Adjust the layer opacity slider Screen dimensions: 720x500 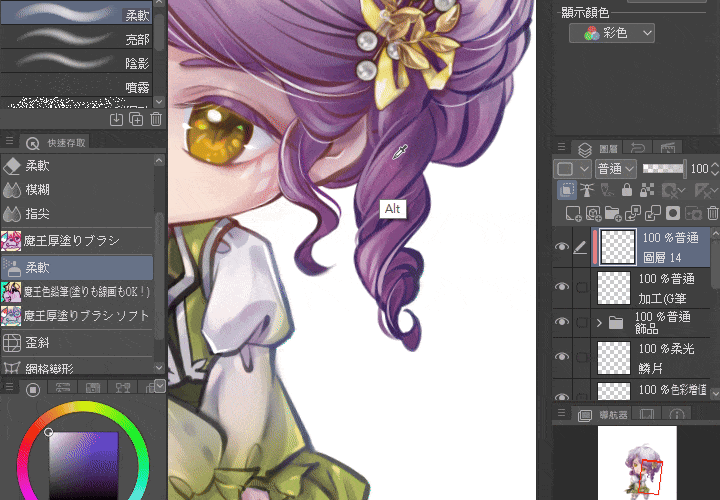click(664, 169)
